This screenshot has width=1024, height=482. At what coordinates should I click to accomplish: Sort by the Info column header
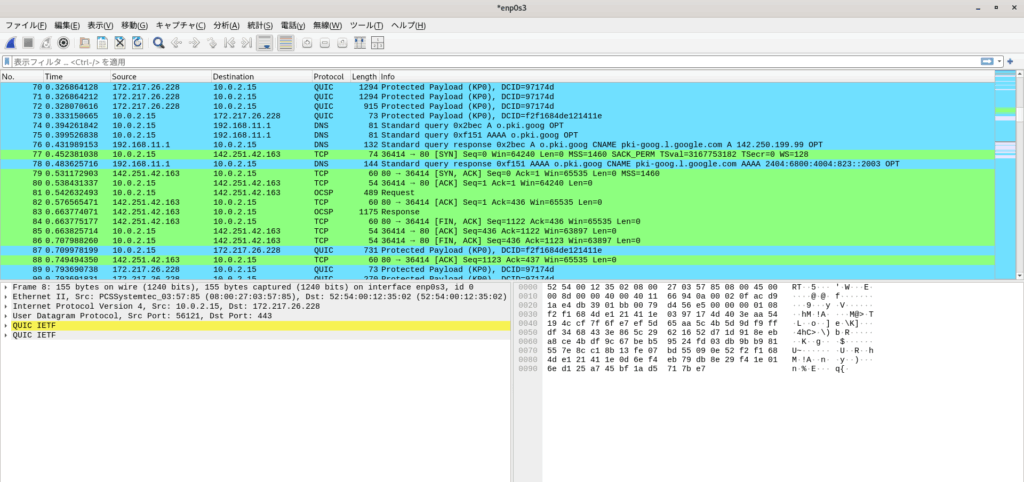686,76
